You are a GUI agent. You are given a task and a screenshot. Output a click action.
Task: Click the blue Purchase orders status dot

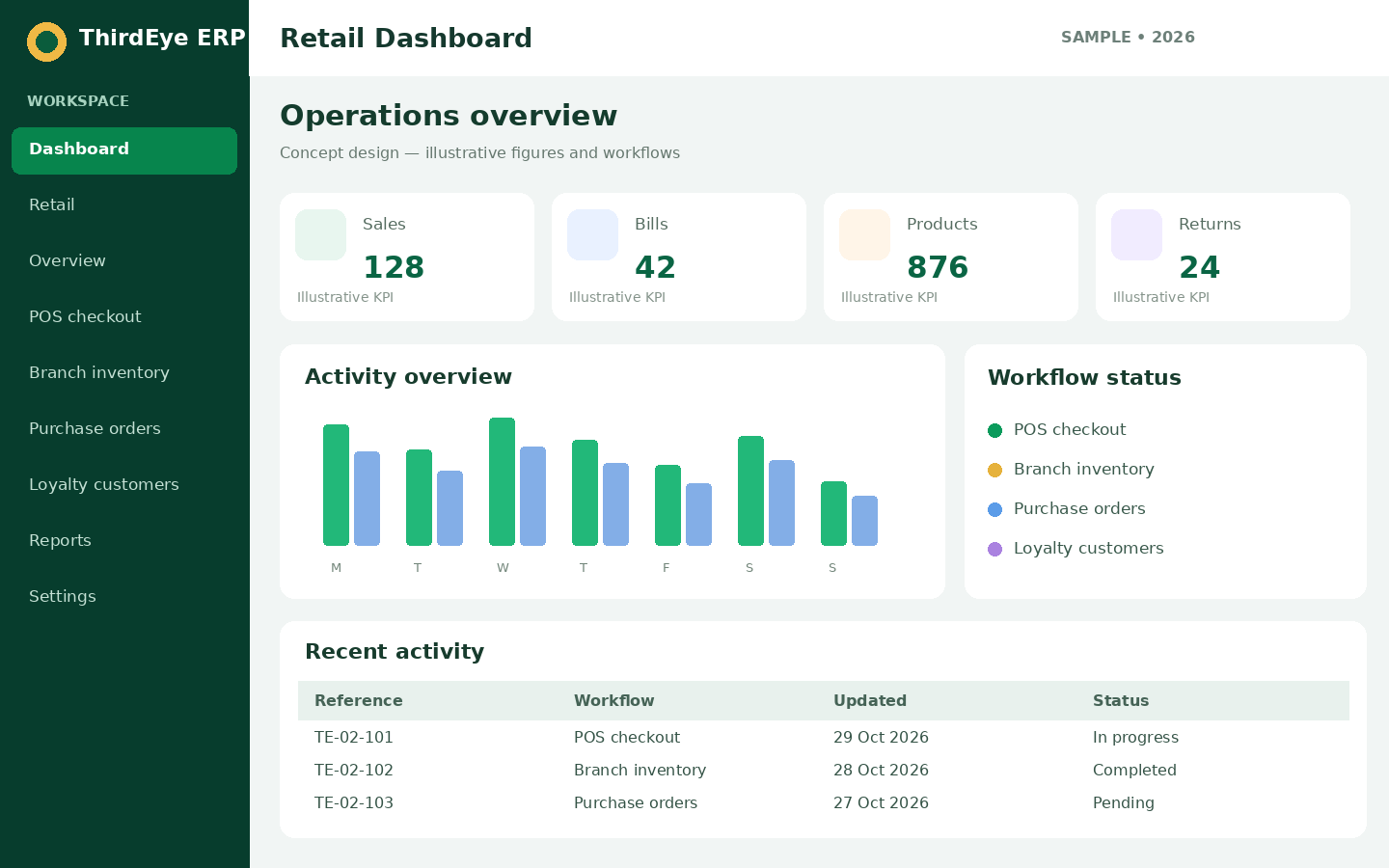[x=994, y=509]
